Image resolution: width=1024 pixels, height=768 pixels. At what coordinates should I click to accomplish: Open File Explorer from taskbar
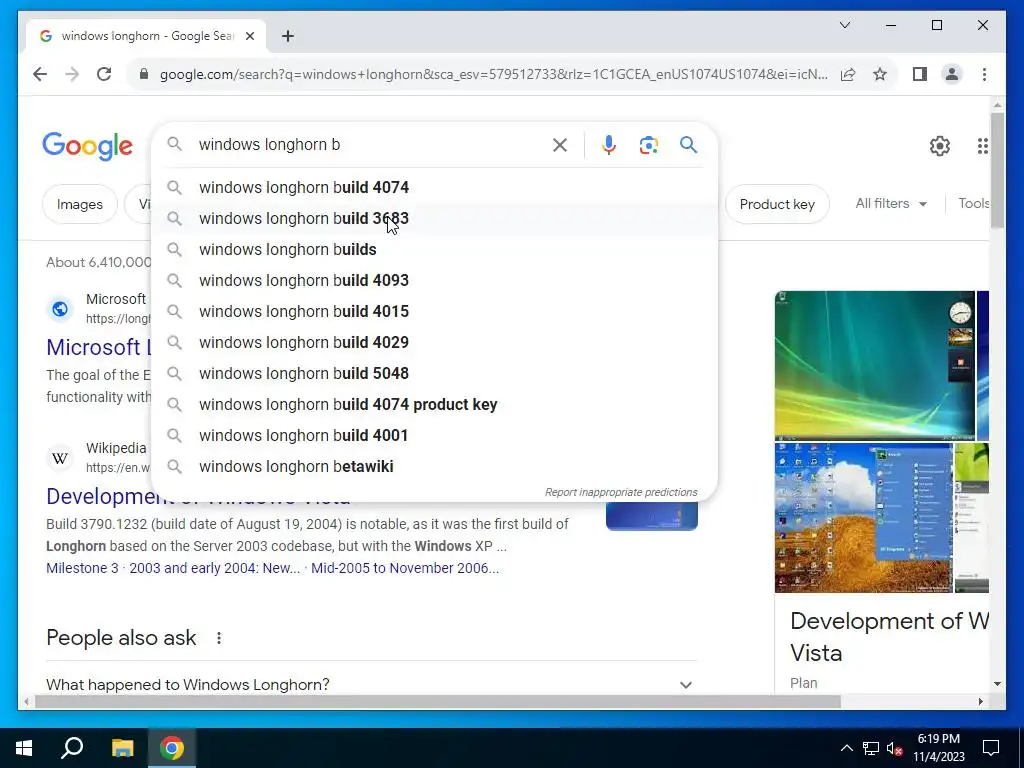[122, 748]
